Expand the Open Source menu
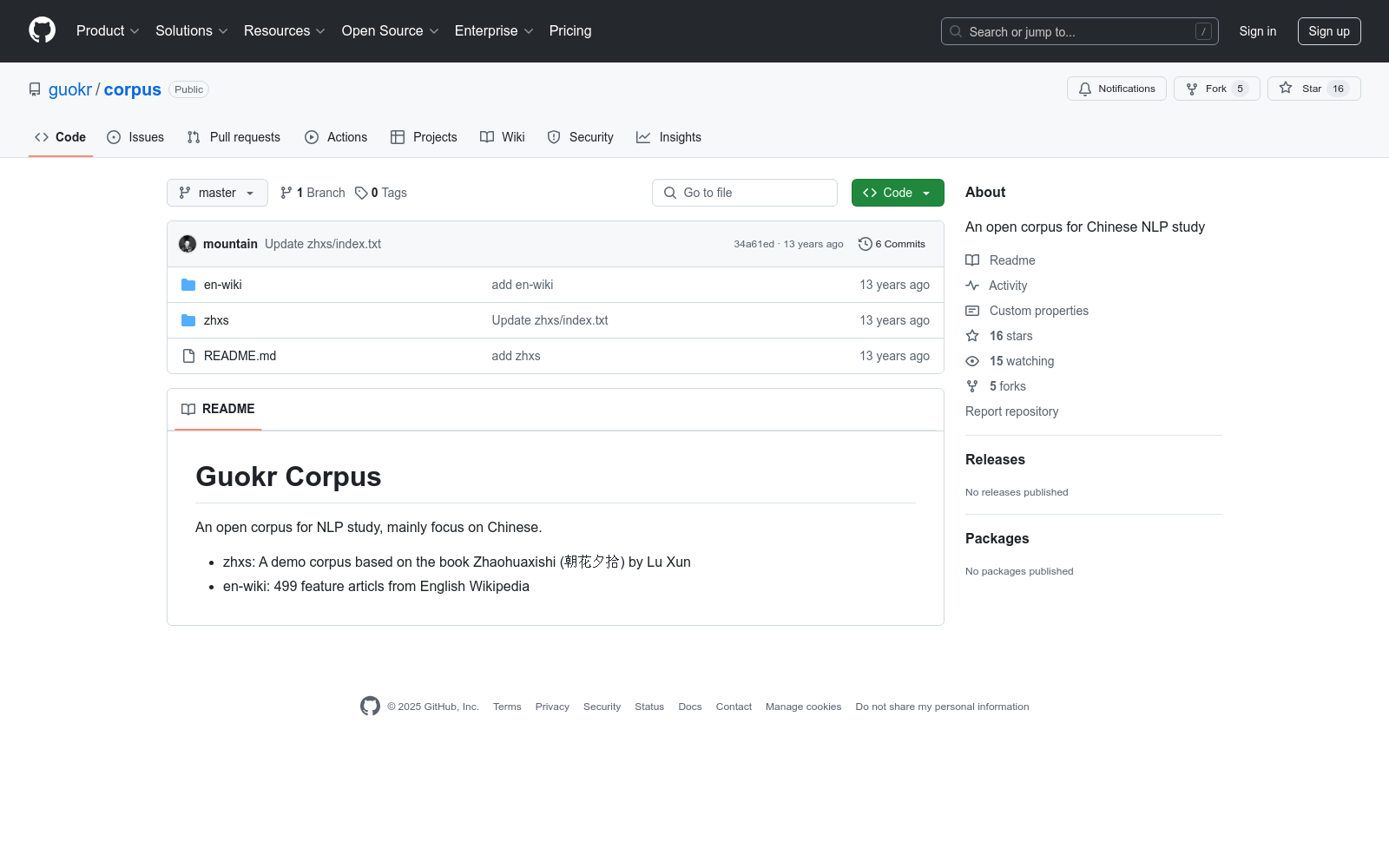1389x868 pixels. click(x=391, y=31)
